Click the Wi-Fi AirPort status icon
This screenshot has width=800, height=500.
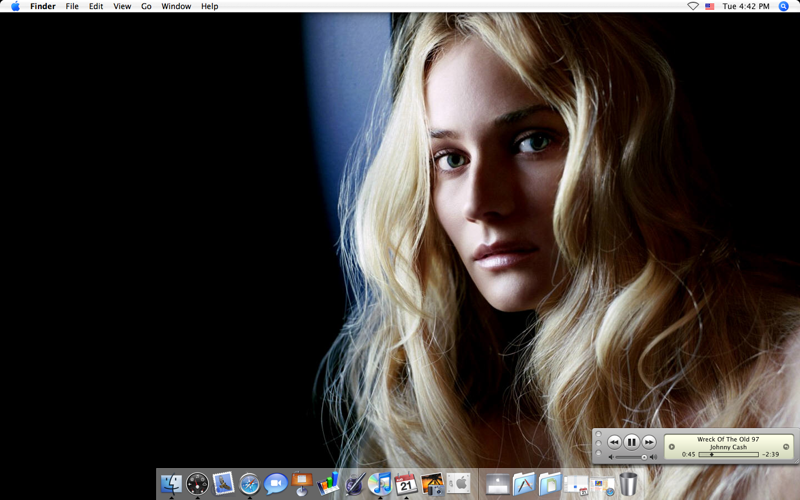pyautogui.click(x=693, y=6)
